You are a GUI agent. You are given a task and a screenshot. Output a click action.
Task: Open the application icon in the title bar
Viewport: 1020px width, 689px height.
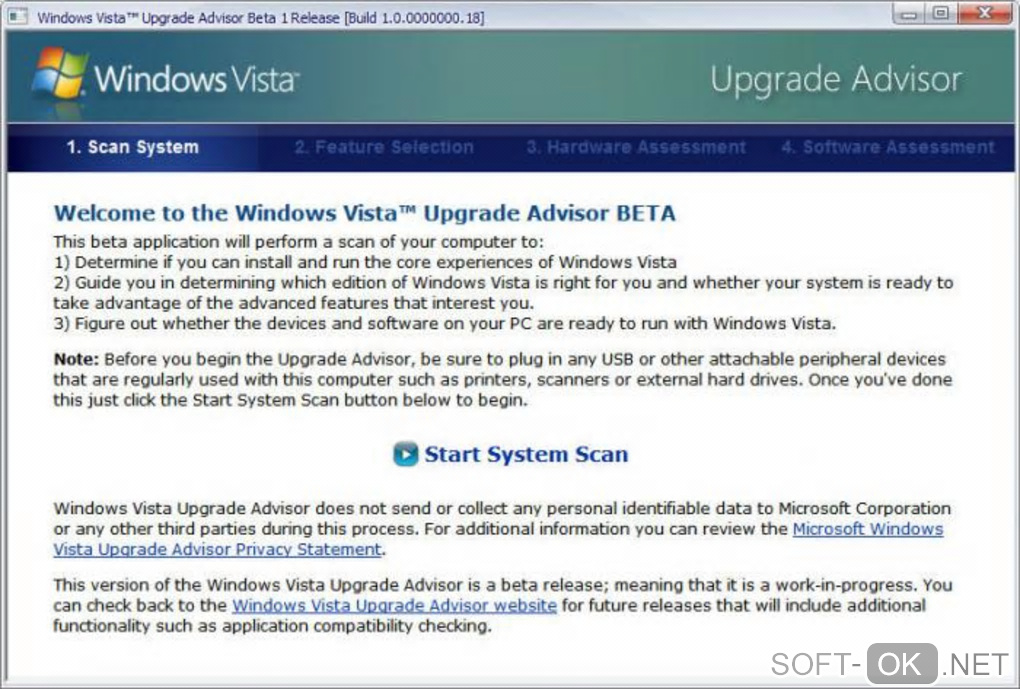[18, 16]
